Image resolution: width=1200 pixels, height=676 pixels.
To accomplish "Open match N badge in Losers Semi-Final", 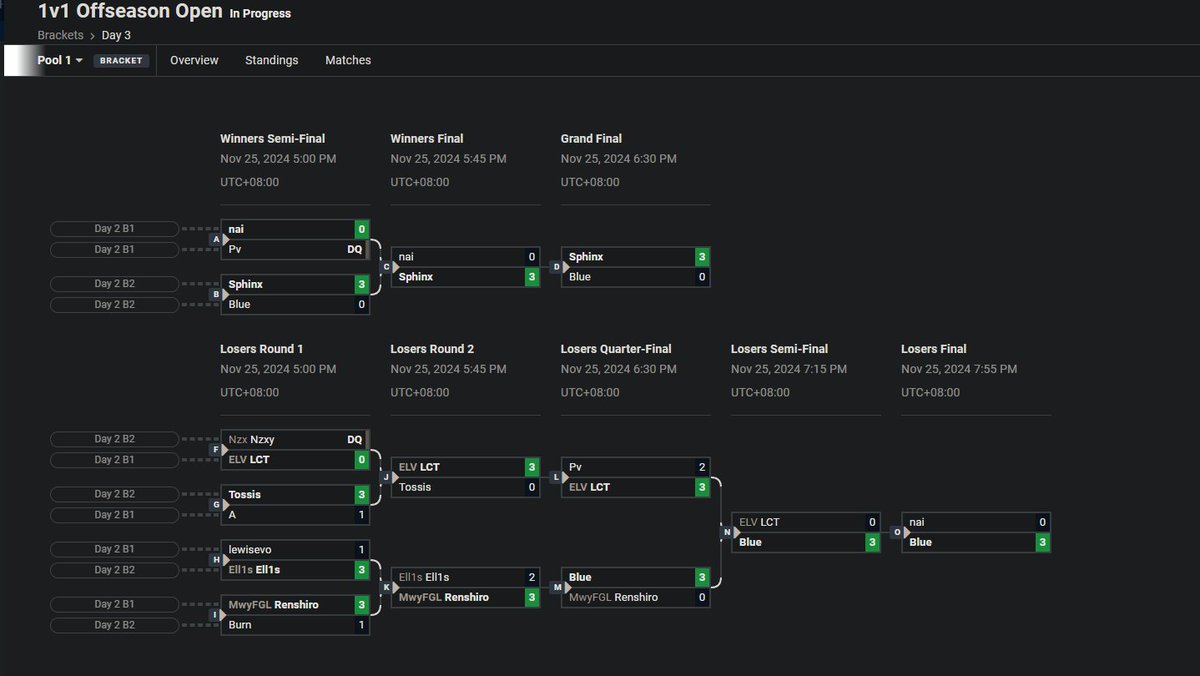I will click(726, 532).
